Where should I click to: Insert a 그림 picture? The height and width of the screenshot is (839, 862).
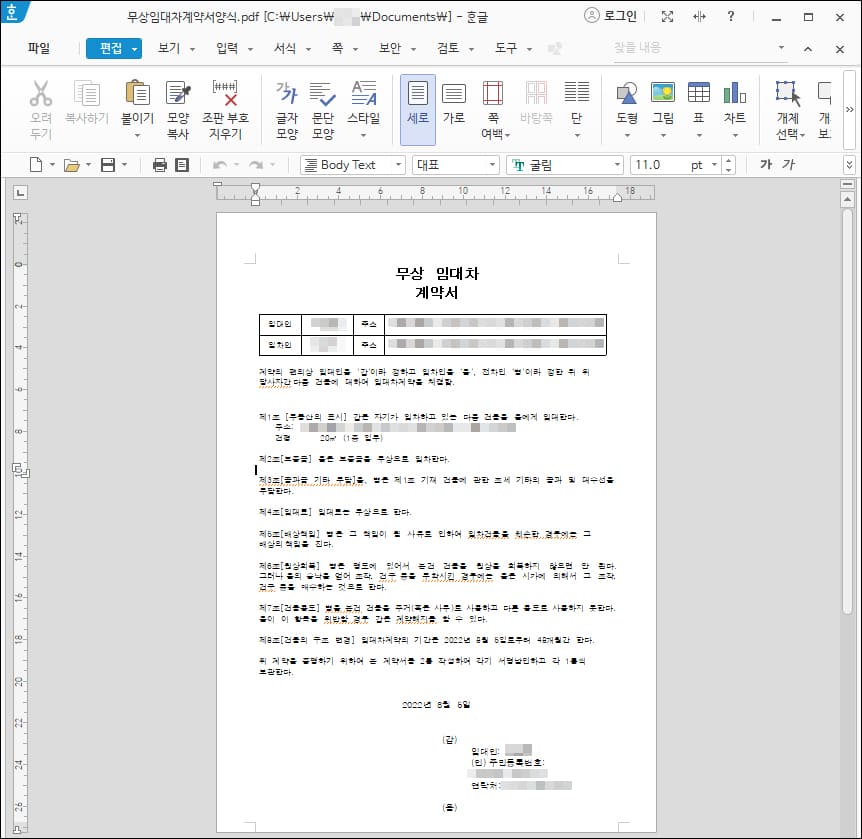(662, 92)
